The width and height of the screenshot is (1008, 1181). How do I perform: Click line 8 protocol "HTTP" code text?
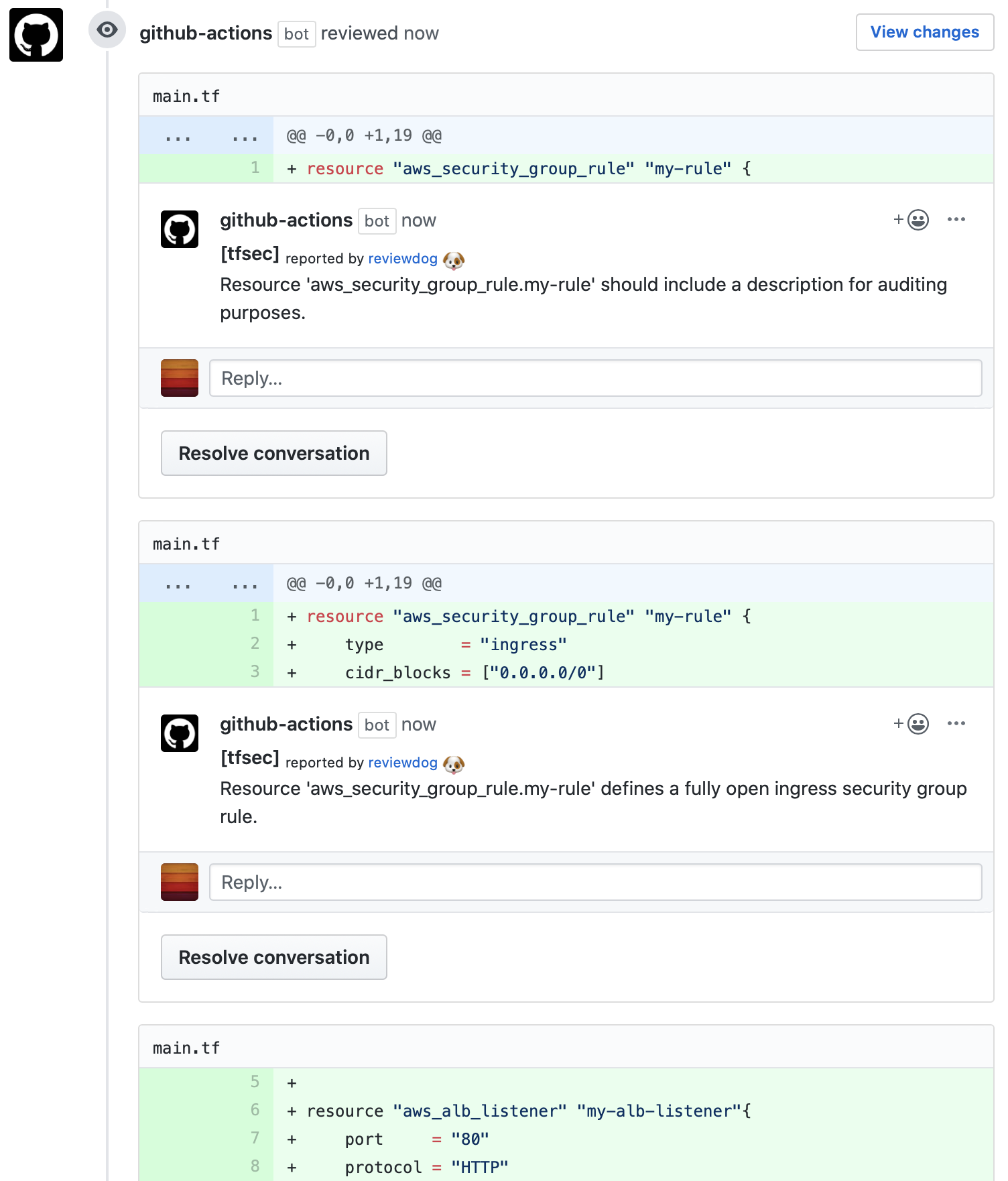pos(426,1168)
